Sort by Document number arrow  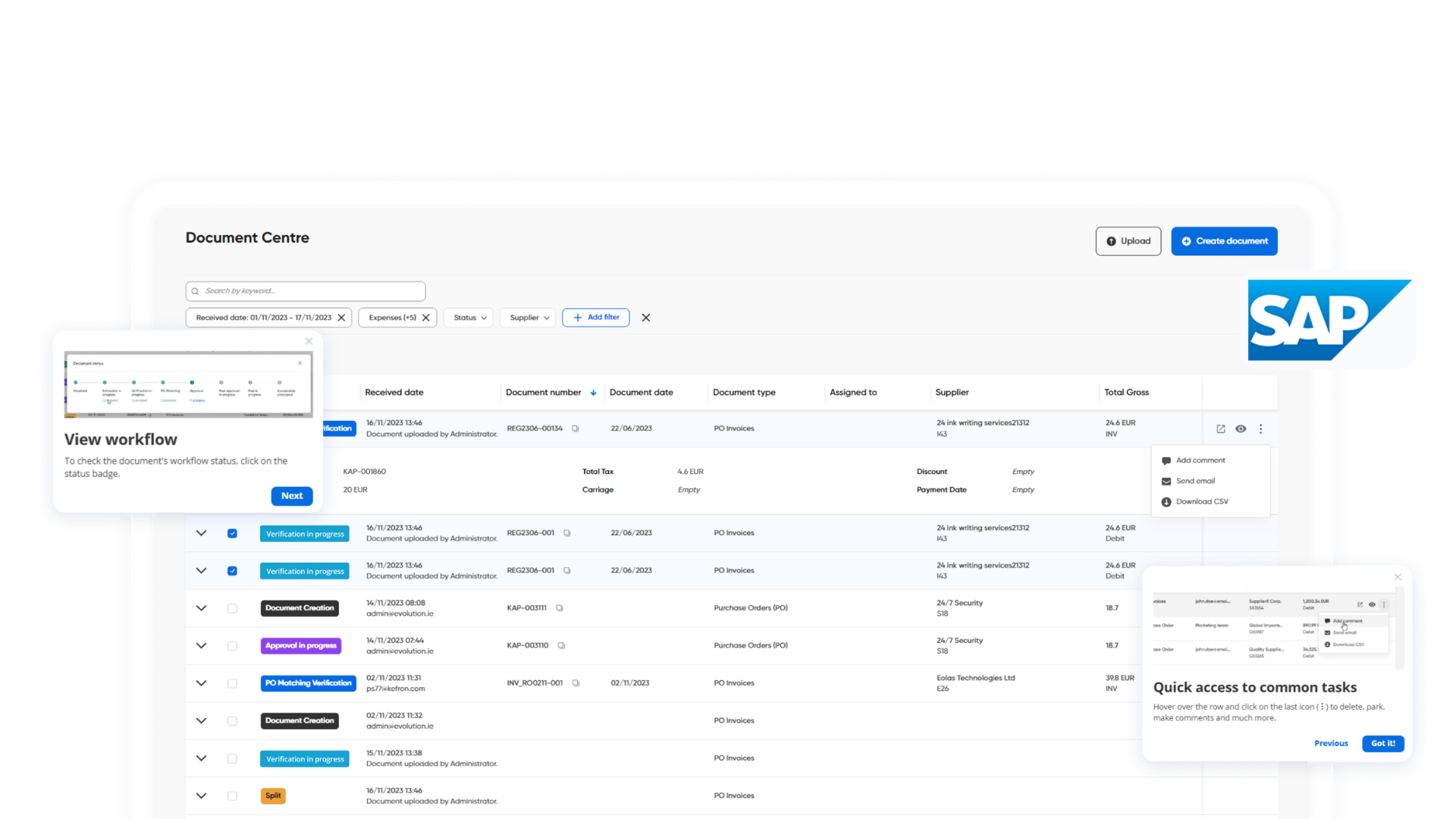click(x=593, y=393)
